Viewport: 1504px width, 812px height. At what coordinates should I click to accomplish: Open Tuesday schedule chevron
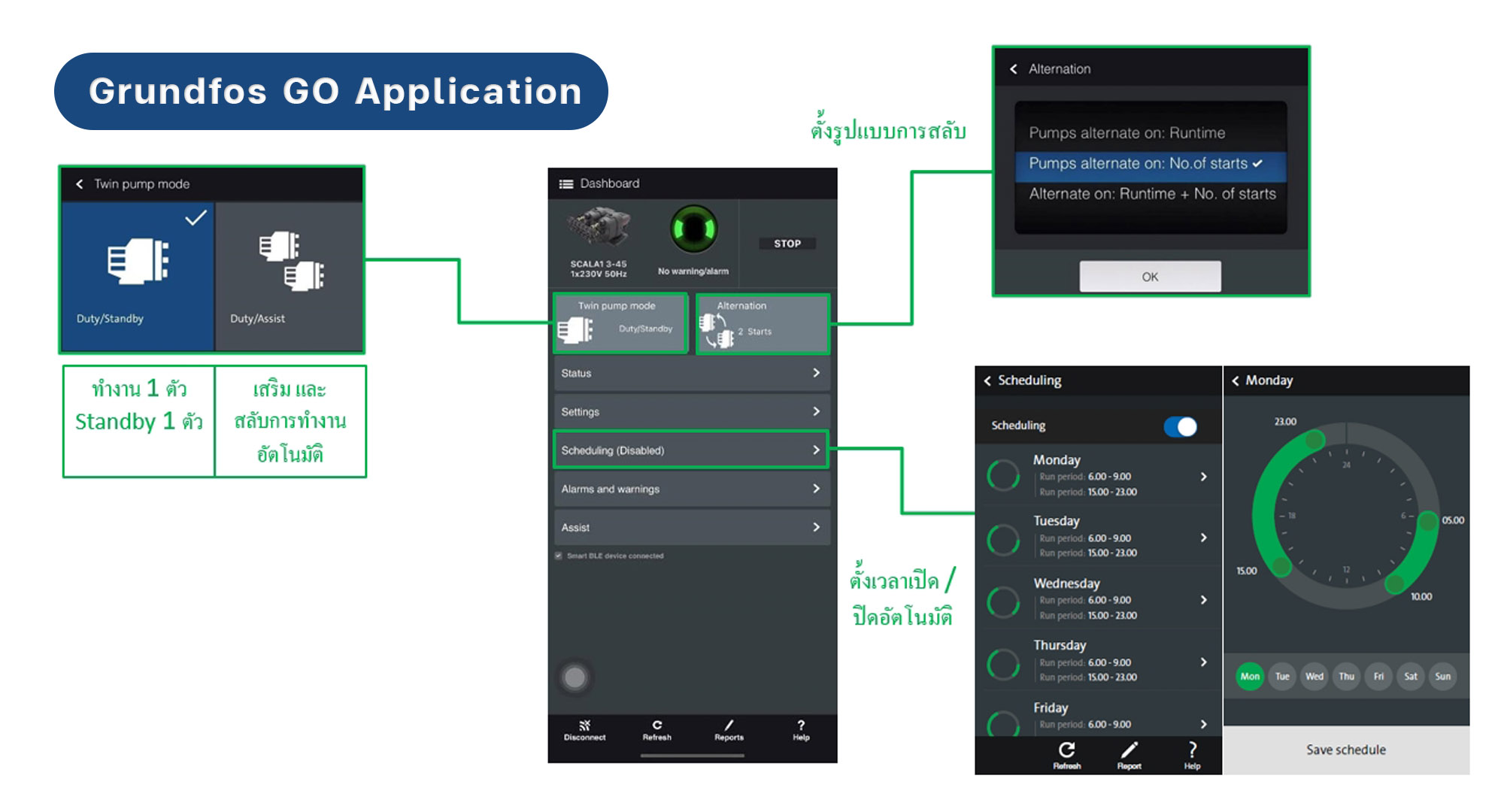point(1204,538)
